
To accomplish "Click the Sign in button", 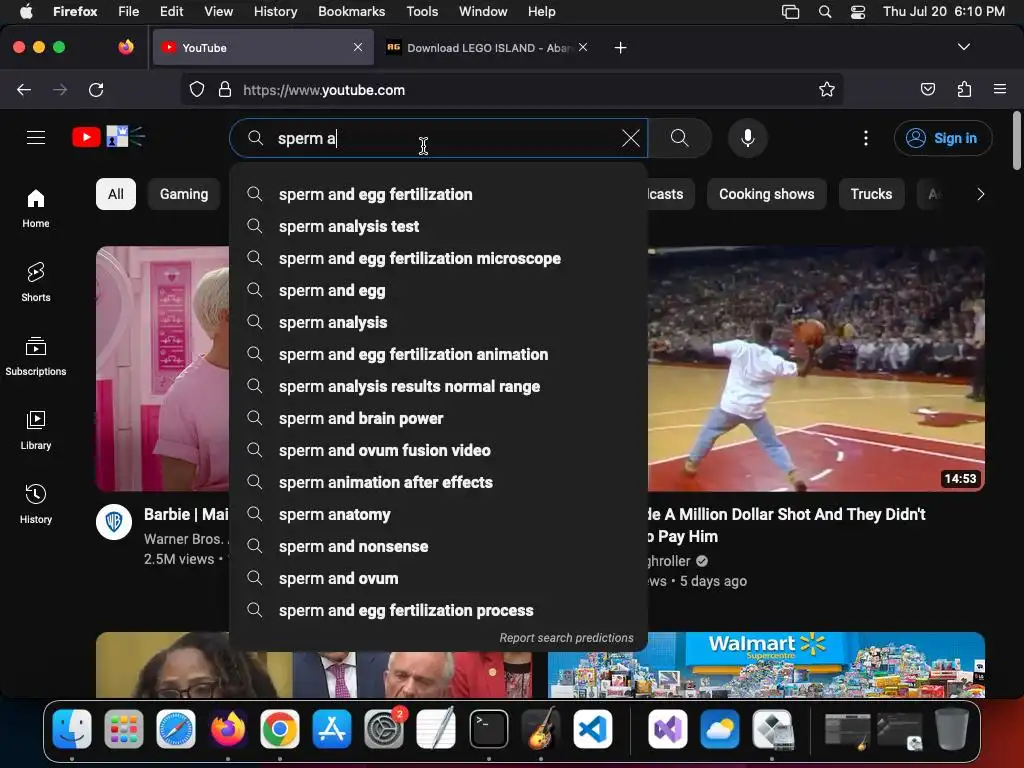I will [x=942, y=138].
